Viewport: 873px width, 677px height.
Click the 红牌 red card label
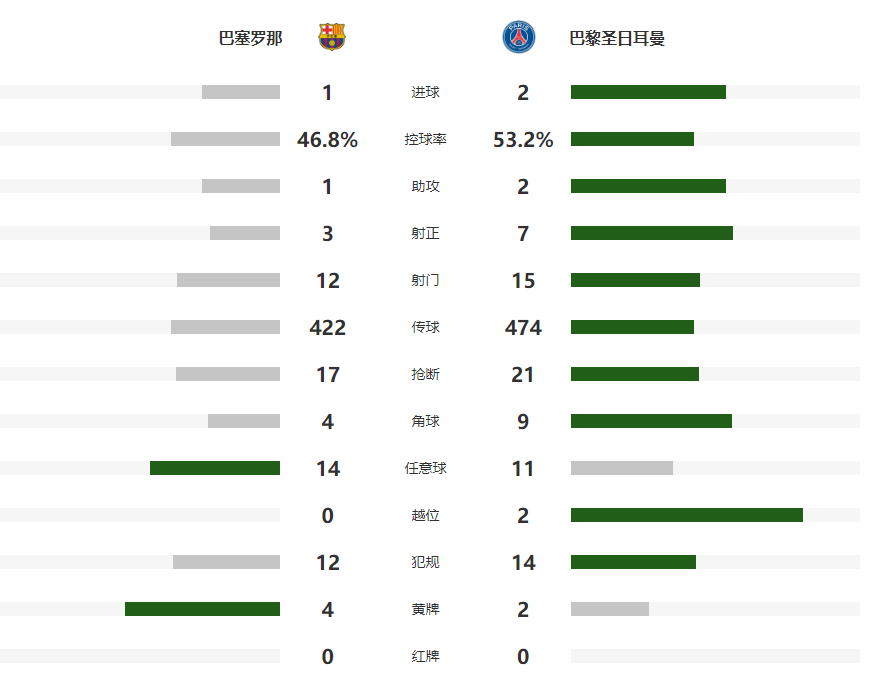(425, 657)
